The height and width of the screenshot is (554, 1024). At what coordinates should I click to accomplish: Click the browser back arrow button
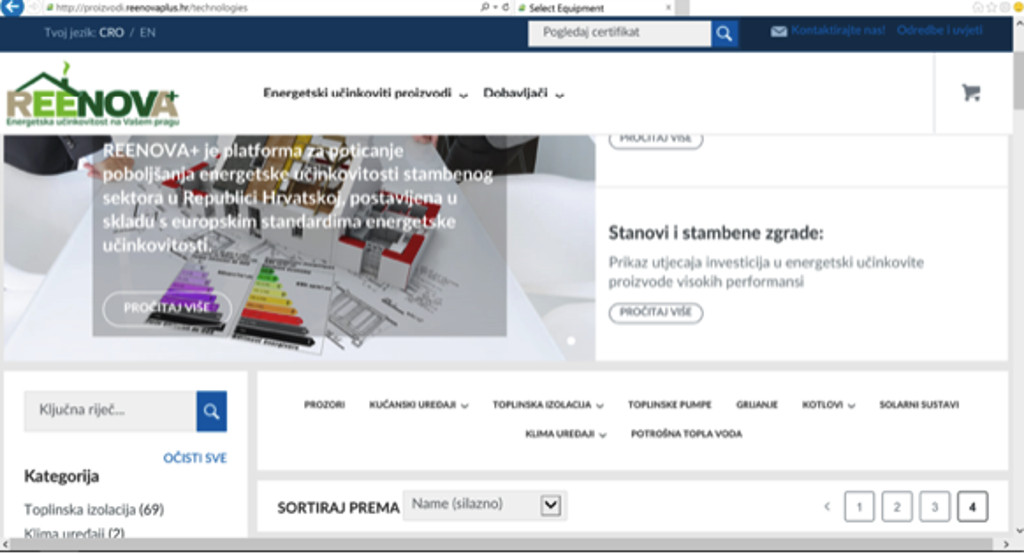click(x=13, y=7)
